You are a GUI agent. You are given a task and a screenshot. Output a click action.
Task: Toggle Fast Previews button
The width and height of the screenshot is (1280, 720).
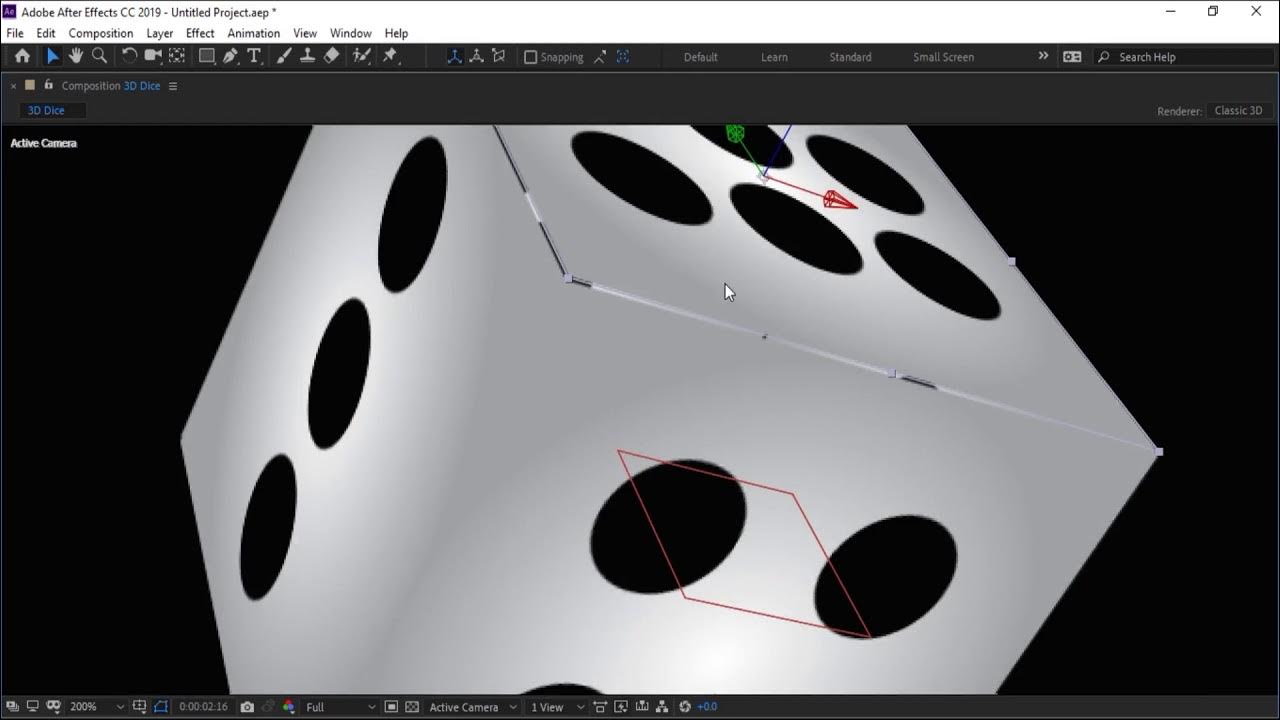coord(621,707)
